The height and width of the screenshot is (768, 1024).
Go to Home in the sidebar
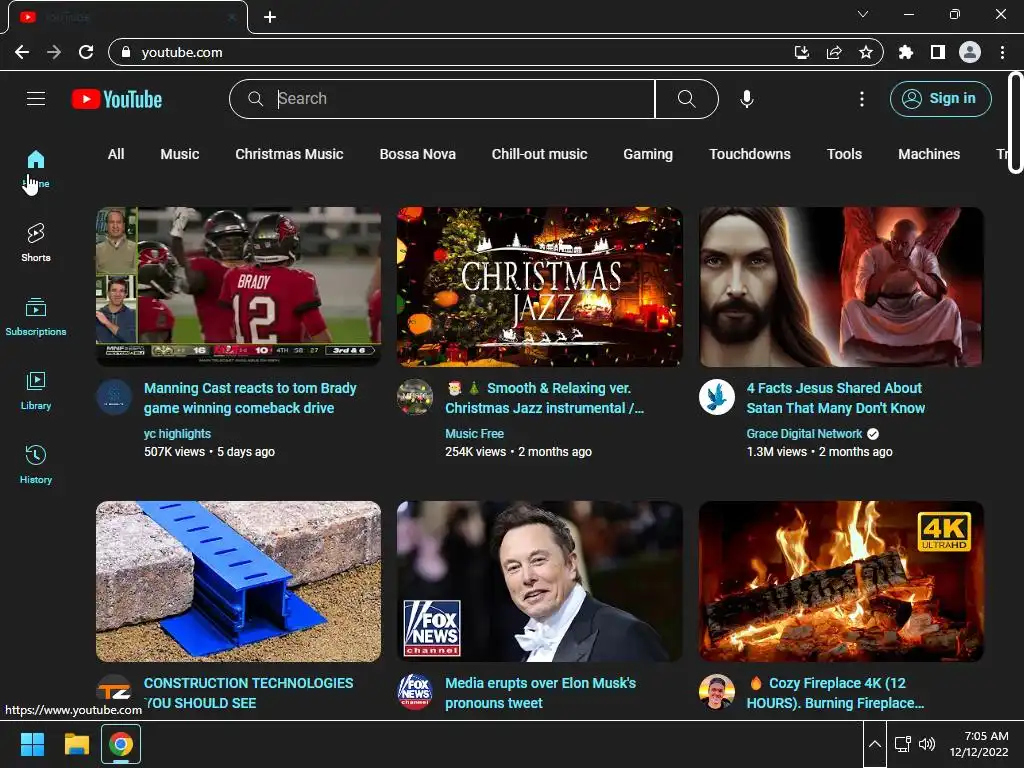(36, 168)
